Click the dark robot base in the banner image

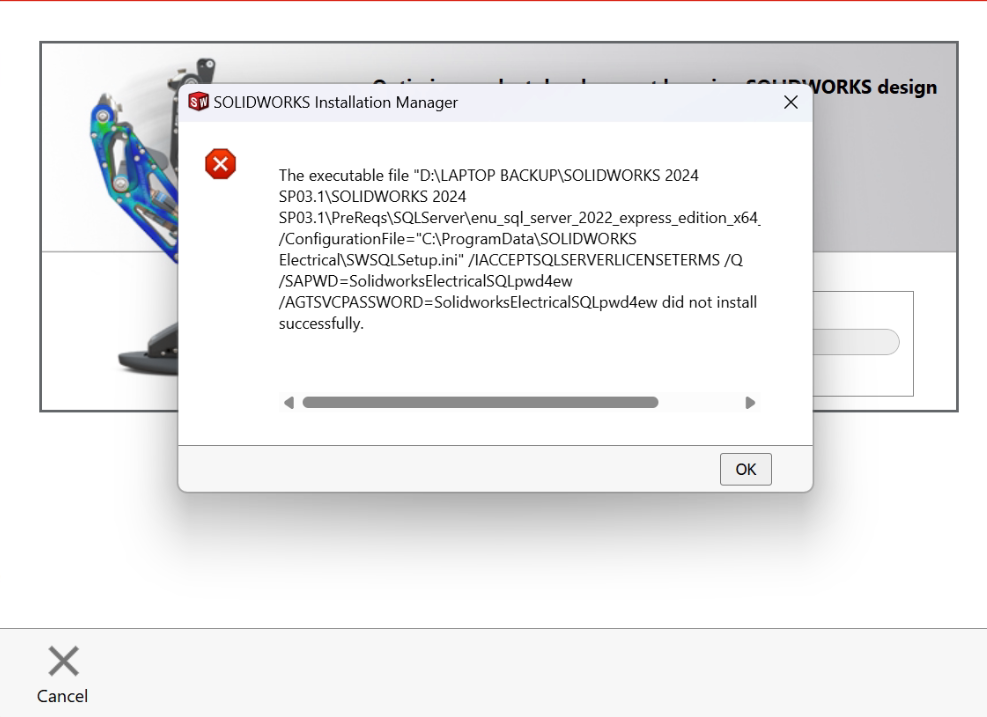pyautogui.click(x=149, y=354)
